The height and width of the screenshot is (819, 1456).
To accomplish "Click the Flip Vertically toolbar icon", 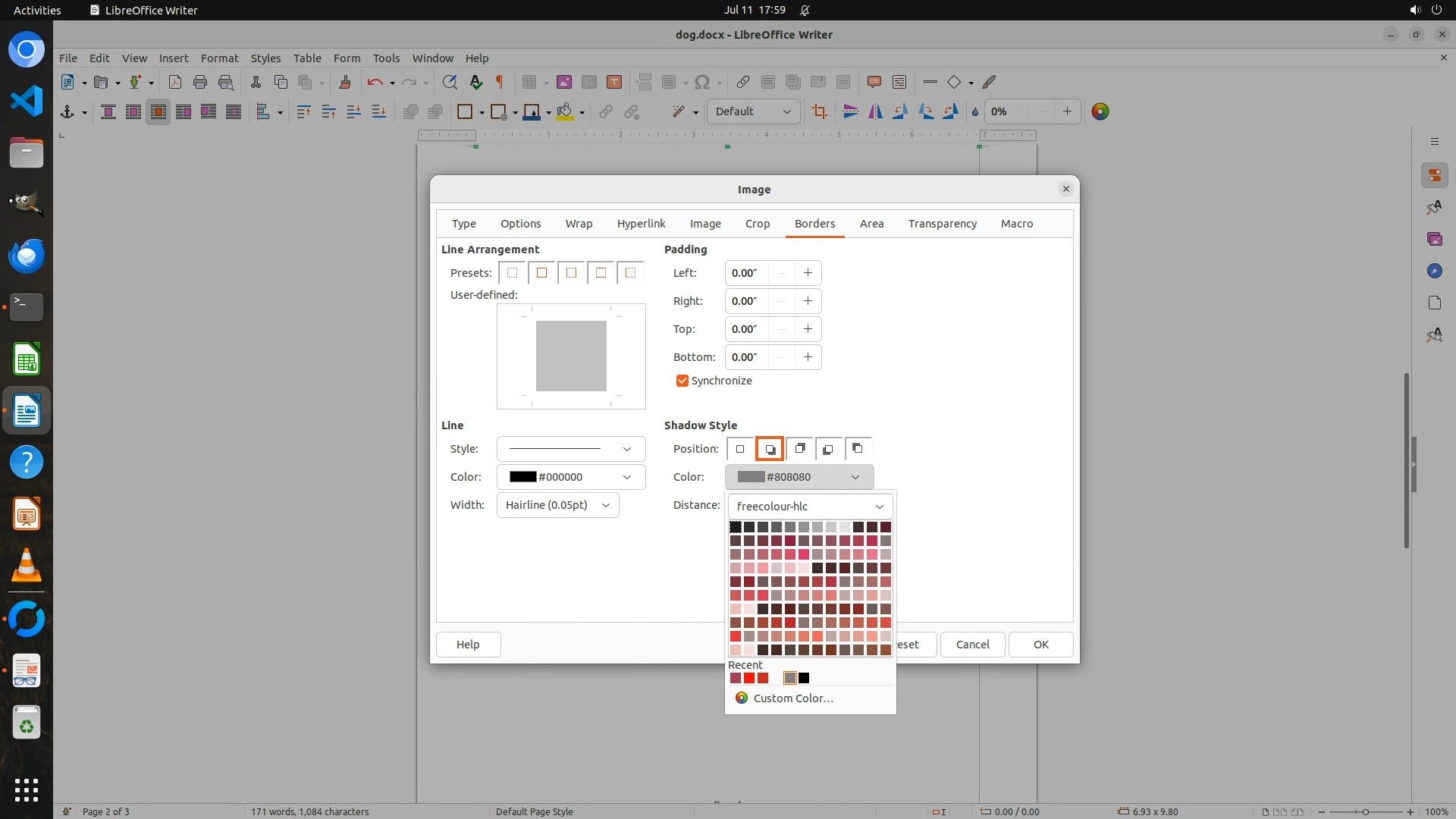I will 850,111.
